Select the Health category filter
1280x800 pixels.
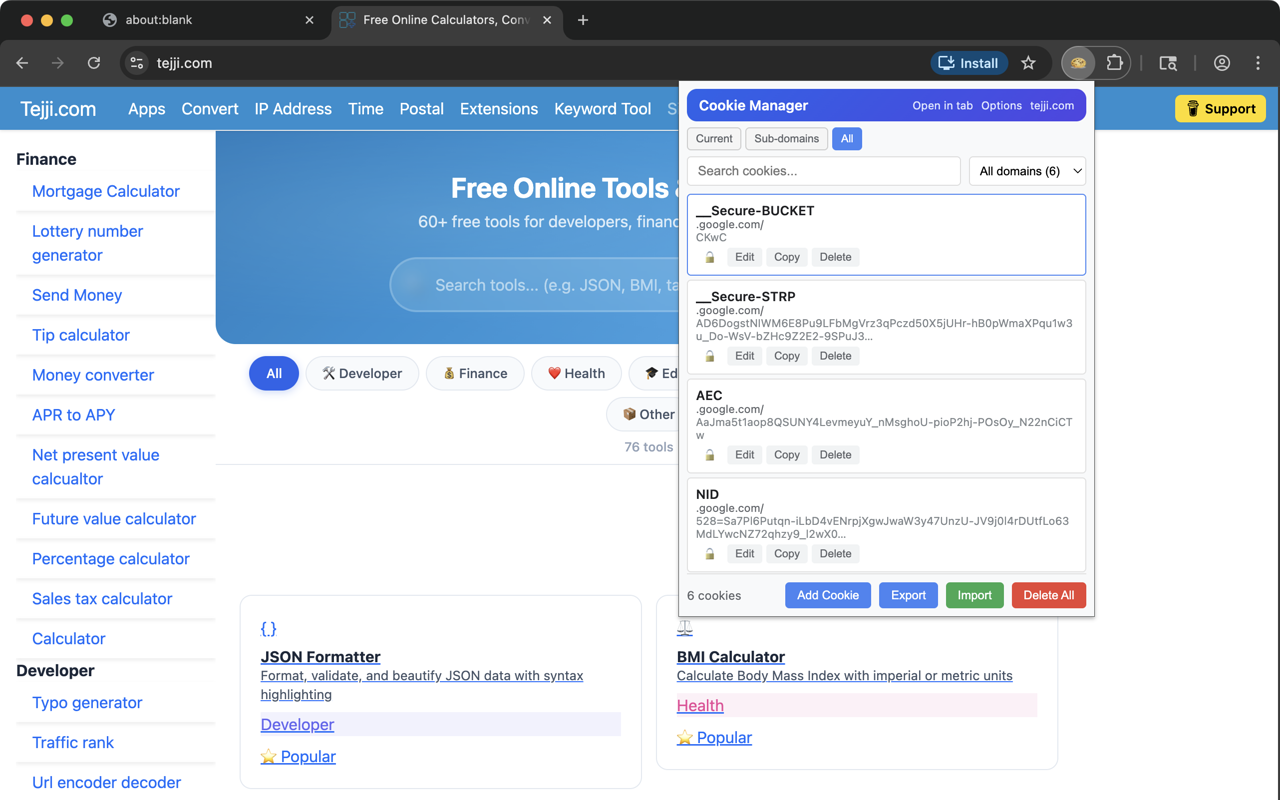click(x=576, y=374)
